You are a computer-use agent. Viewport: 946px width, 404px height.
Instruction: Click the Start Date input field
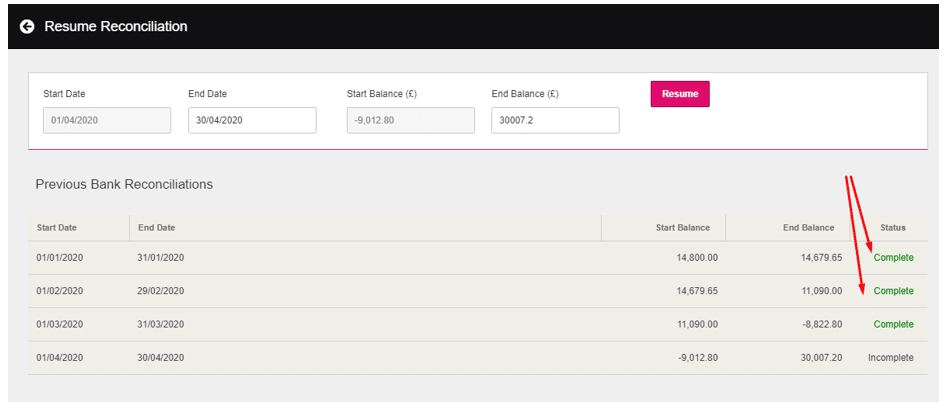click(107, 120)
